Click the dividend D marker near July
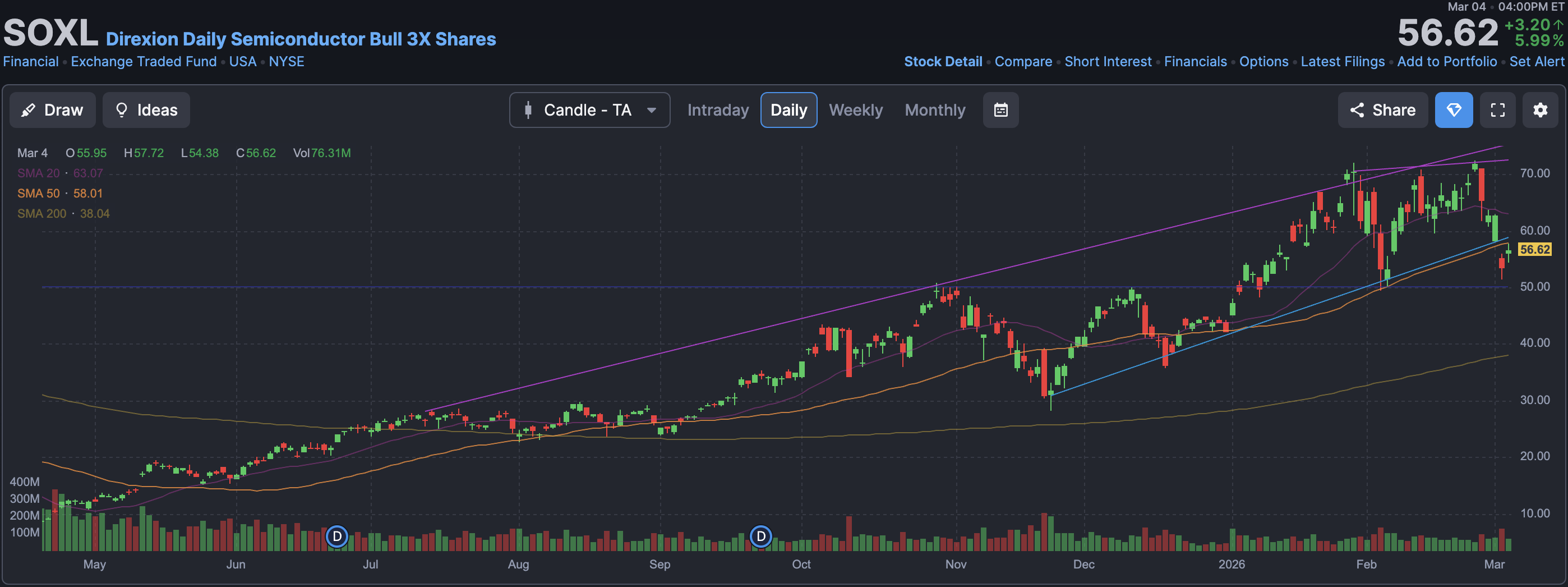 coord(336,536)
